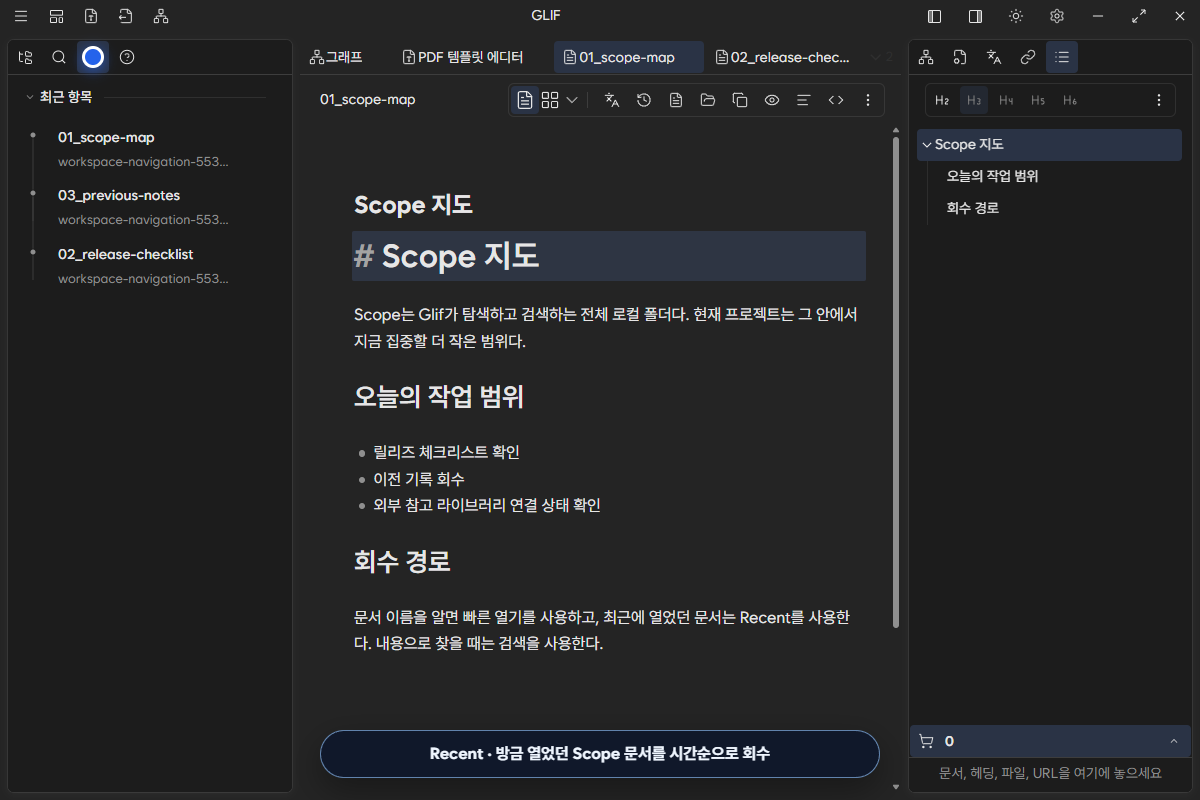Screen dimensions: 1200x800
Task: Click the copy icon in editor toolbar
Action: pyautogui.click(x=740, y=100)
